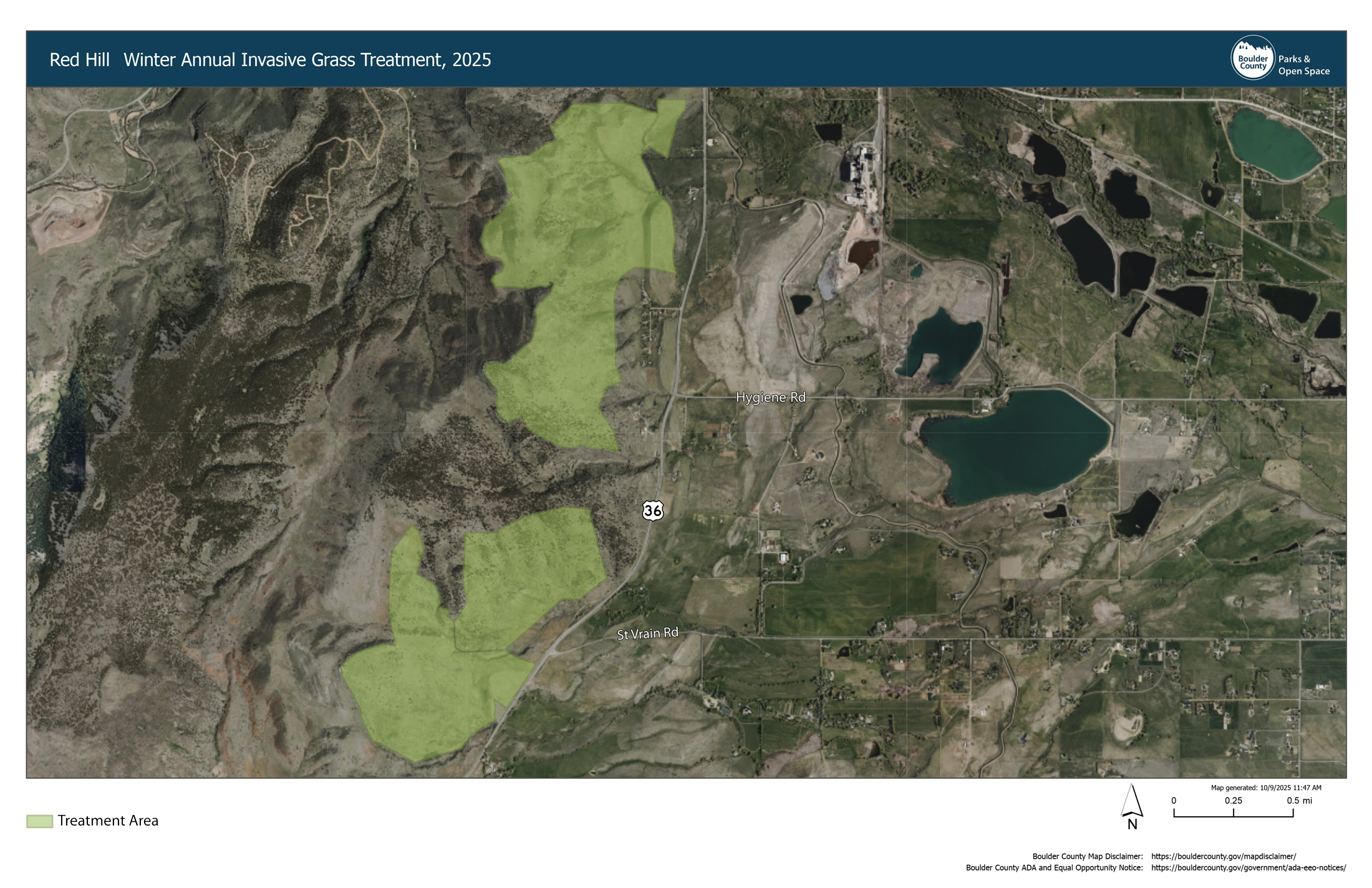Click the US Route 36 highway shield
The image size is (1372, 888).
[652, 511]
